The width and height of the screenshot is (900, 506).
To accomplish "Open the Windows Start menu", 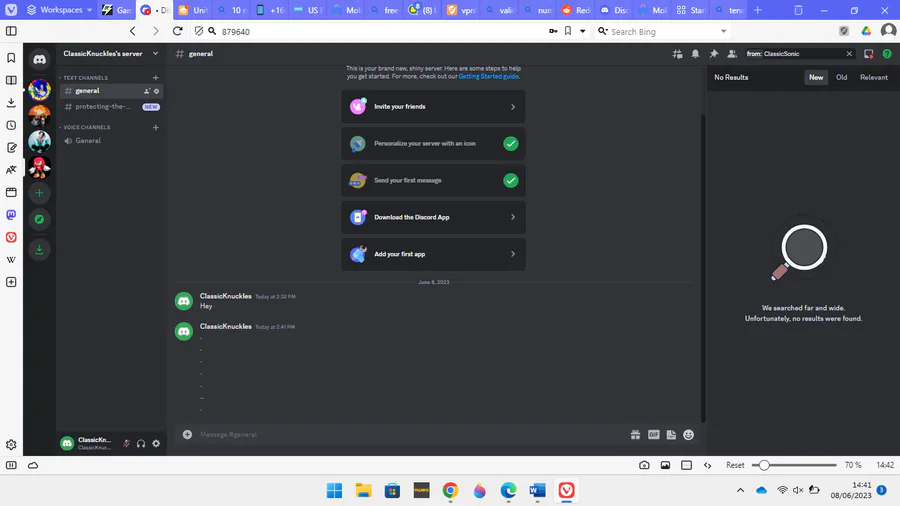I will click(334, 491).
